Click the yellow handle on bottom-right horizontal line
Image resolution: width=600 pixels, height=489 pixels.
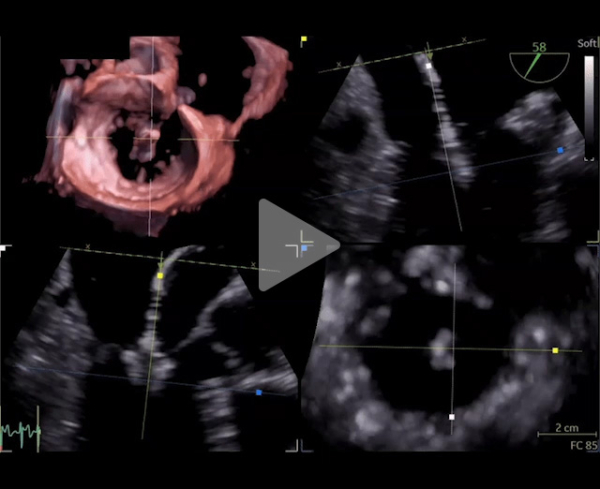click(555, 350)
